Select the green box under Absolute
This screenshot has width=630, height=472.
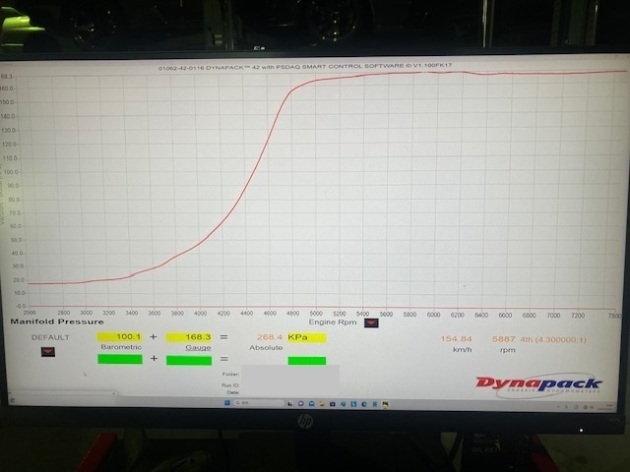coord(306,360)
